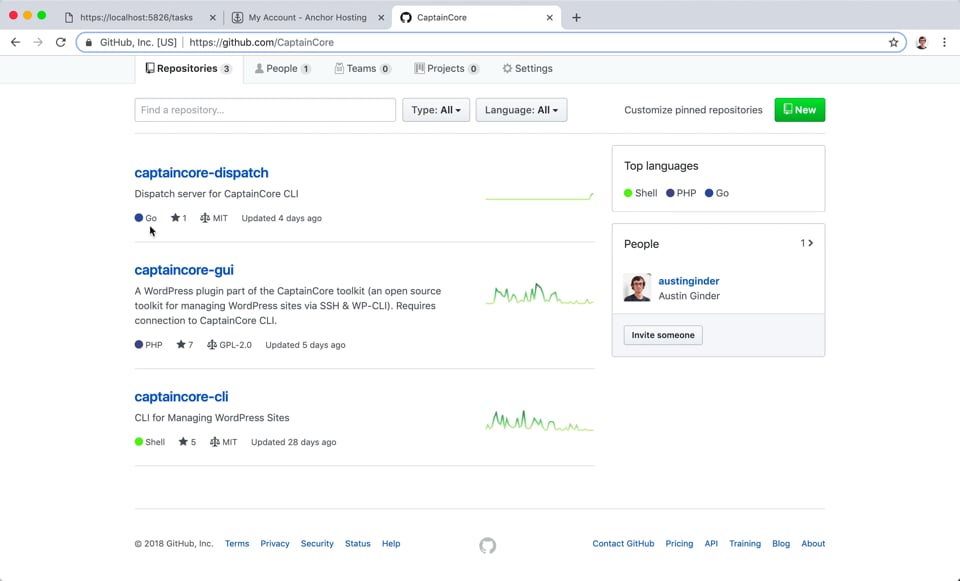Click star count on captaincore-gui
This screenshot has height=581, width=960.
pyautogui.click(x=184, y=345)
